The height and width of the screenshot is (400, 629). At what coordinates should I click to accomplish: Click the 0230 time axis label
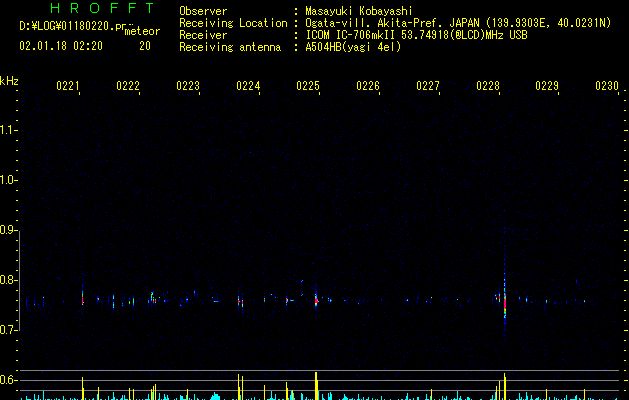coord(607,86)
